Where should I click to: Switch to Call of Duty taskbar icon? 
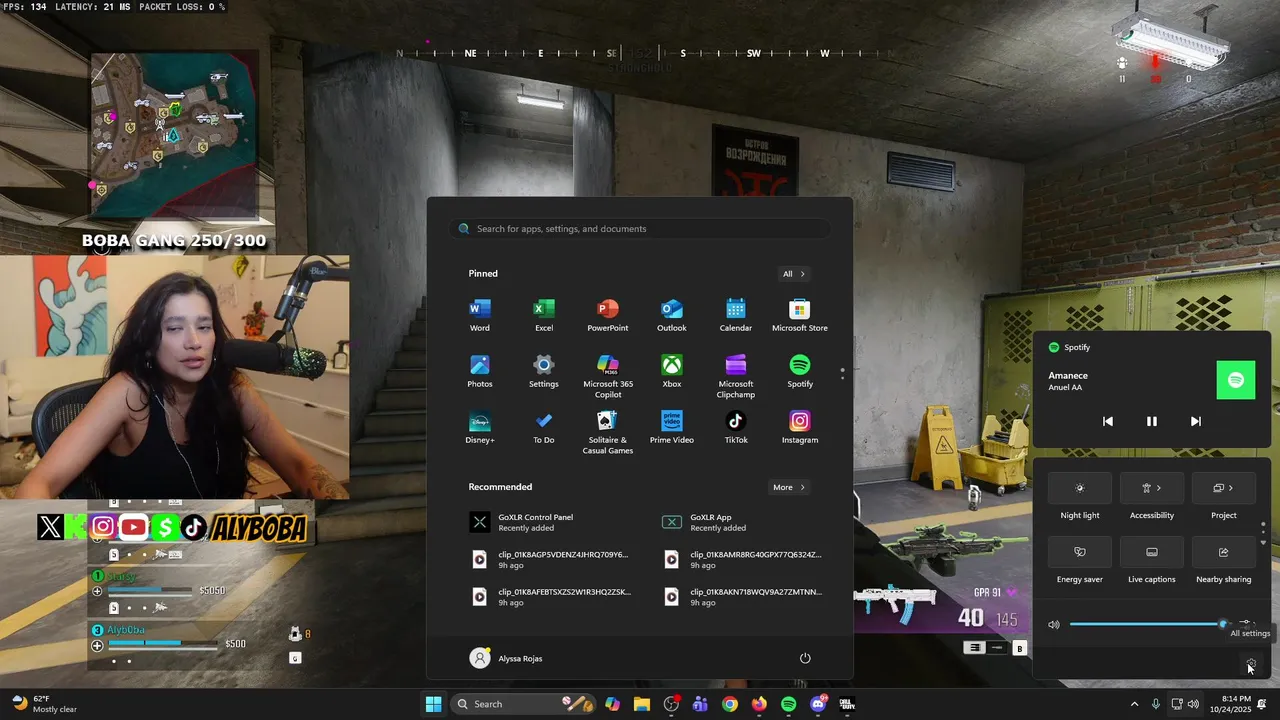847,704
